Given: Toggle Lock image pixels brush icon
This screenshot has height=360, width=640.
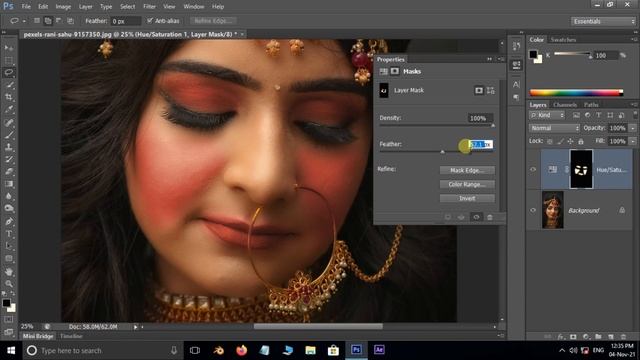Looking at the screenshot, I should (560, 141).
